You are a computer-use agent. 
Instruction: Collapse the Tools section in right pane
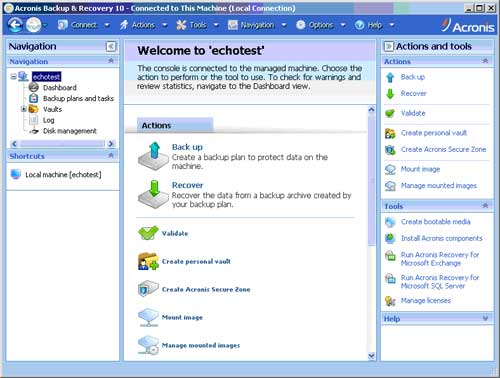coord(485,206)
